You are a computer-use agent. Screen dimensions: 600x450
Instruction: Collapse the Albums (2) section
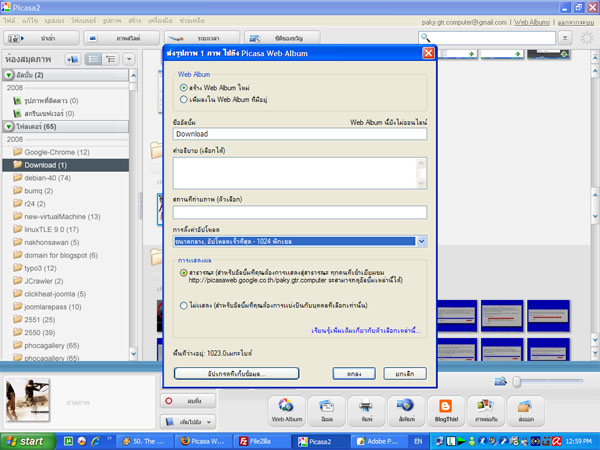[9, 75]
